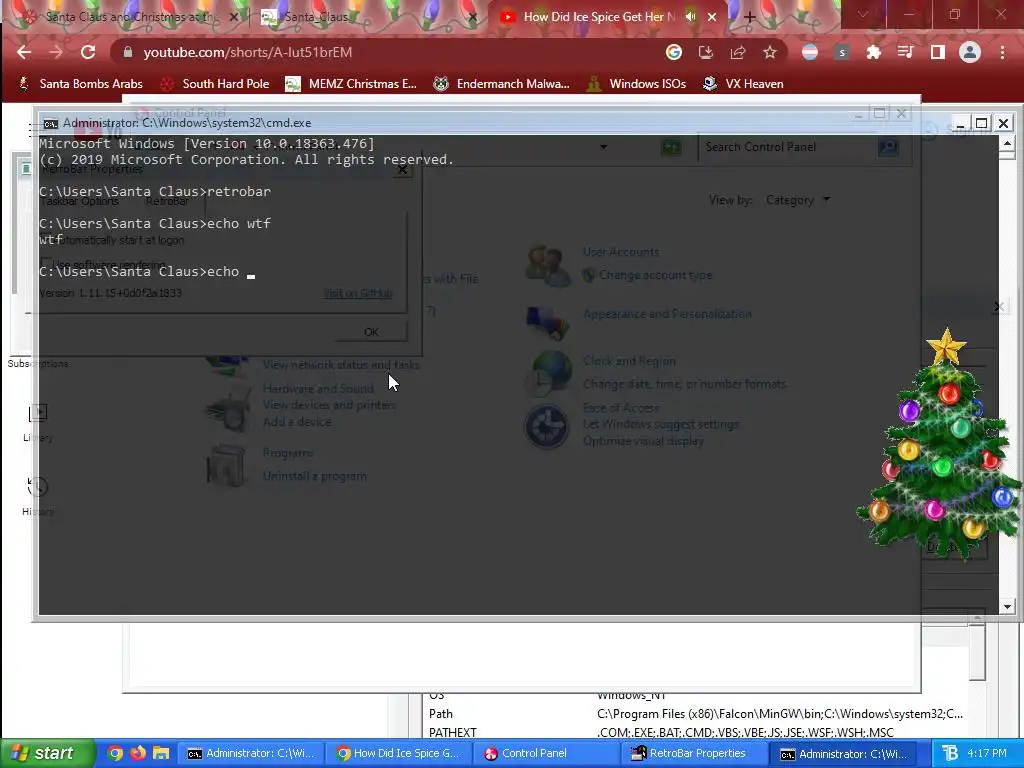Click the 'echo wtf' command line in cmd

pos(155,223)
